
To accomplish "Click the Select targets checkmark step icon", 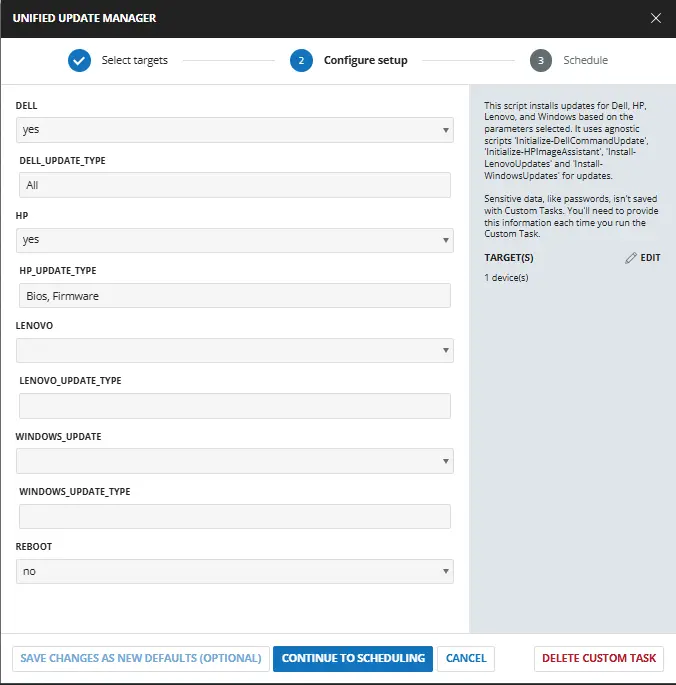I will [x=79, y=60].
